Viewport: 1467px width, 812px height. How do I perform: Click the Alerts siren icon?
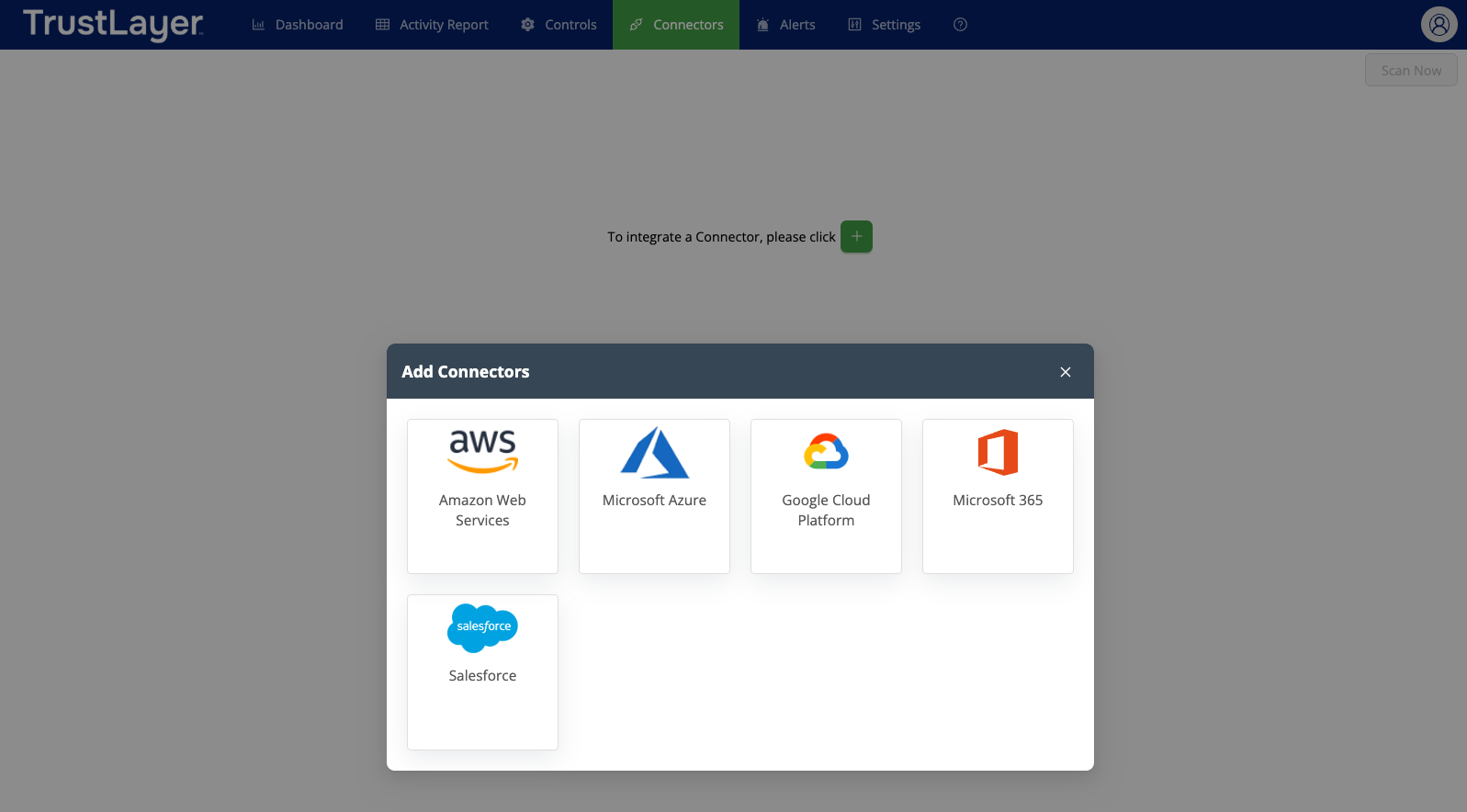tap(762, 25)
